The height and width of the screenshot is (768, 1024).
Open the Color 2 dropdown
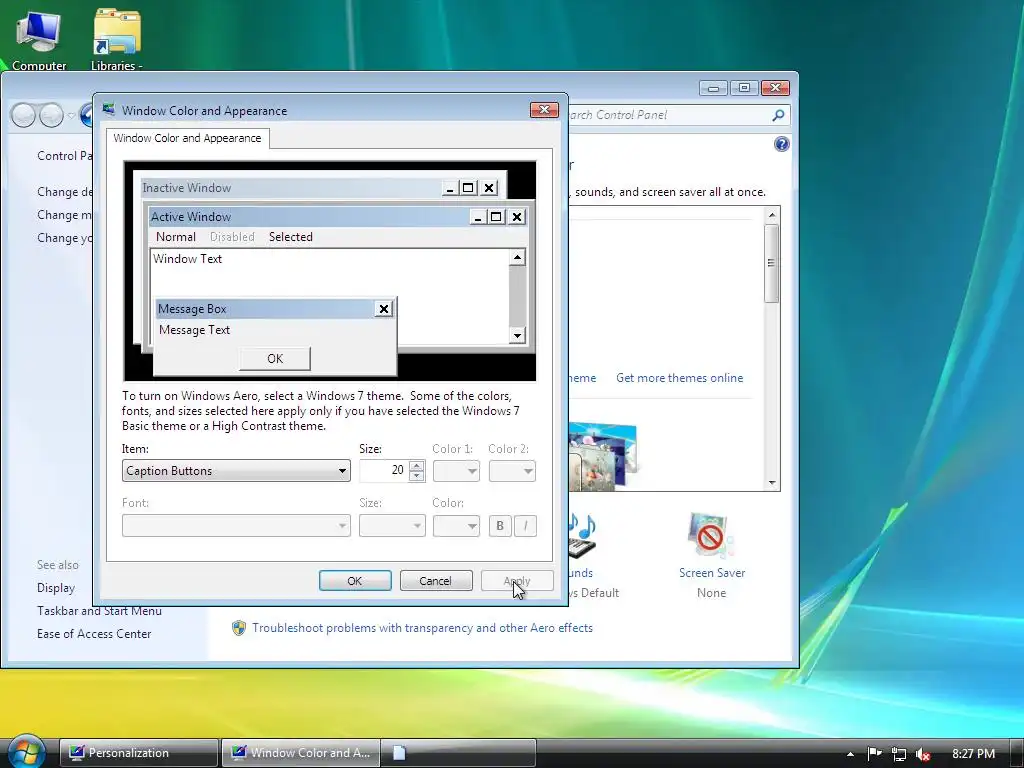[x=512, y=471]
